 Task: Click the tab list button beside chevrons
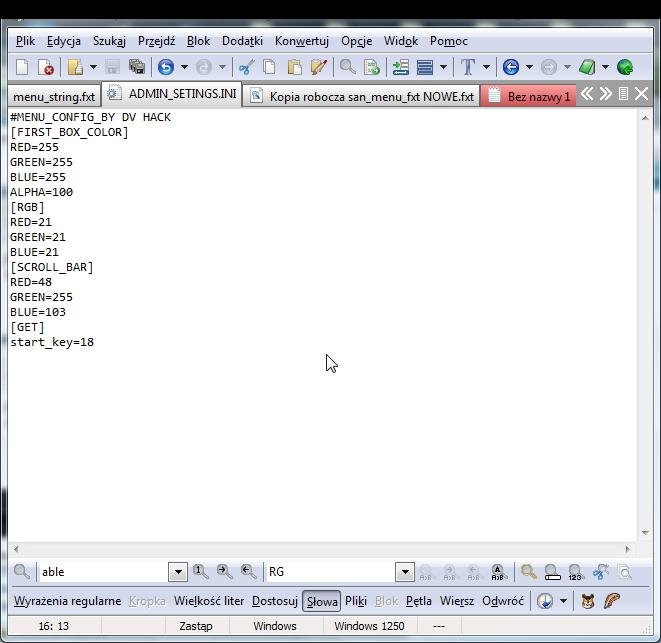click(x=623, y=94)
